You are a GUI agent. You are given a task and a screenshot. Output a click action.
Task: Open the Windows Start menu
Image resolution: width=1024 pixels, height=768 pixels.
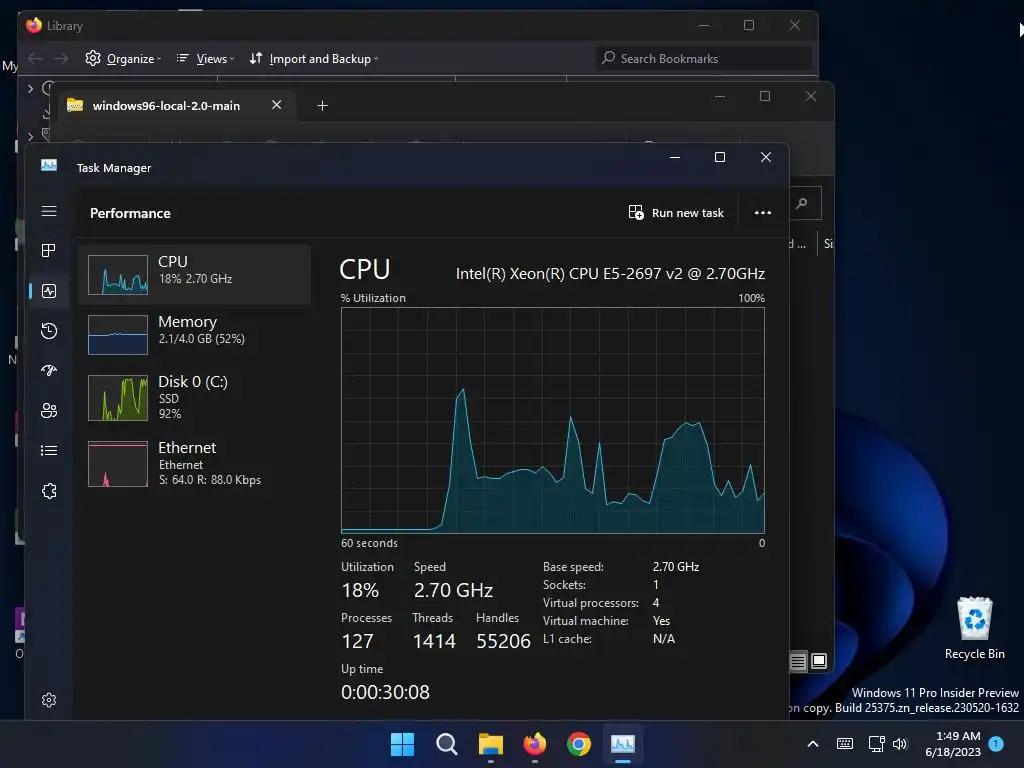click(402, 744)
